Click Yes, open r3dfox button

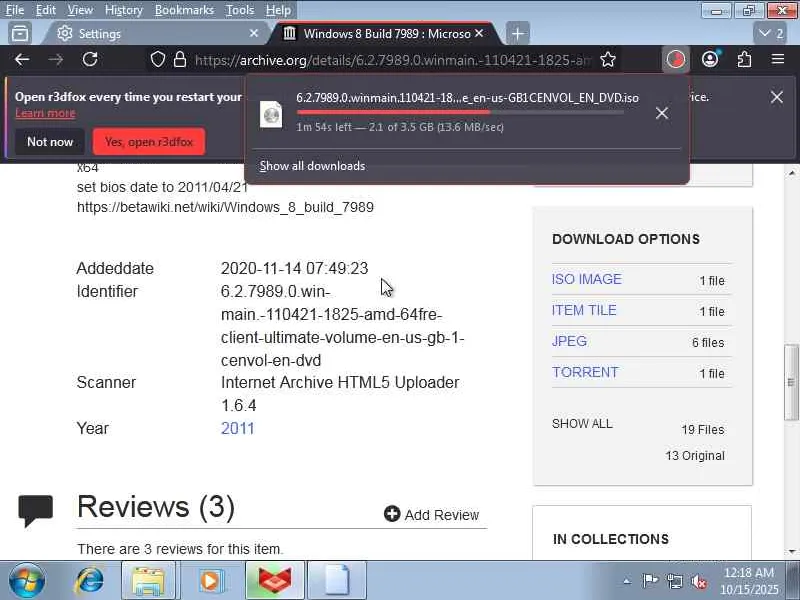tap(149, 142)
